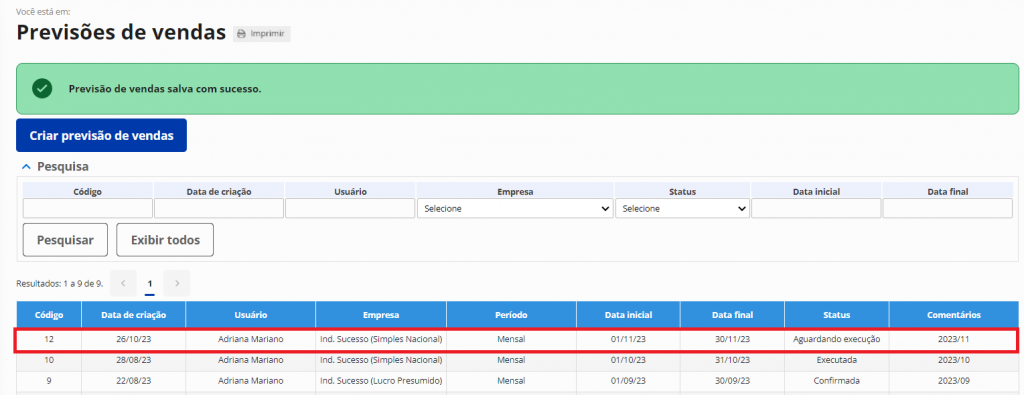The height and width of the screenshot is (395, 1024).
Task: Click creation date 28/08/23
Action: pos(133,360)
